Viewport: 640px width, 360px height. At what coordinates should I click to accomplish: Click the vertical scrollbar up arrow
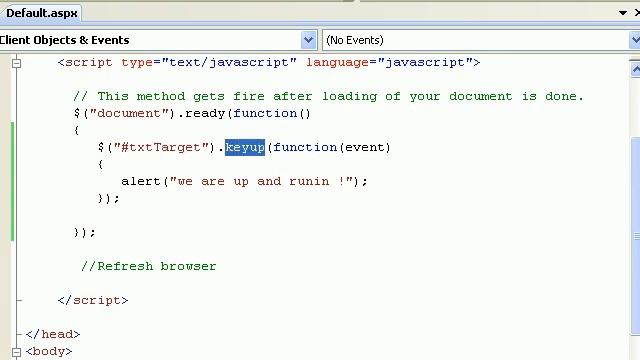635,69
